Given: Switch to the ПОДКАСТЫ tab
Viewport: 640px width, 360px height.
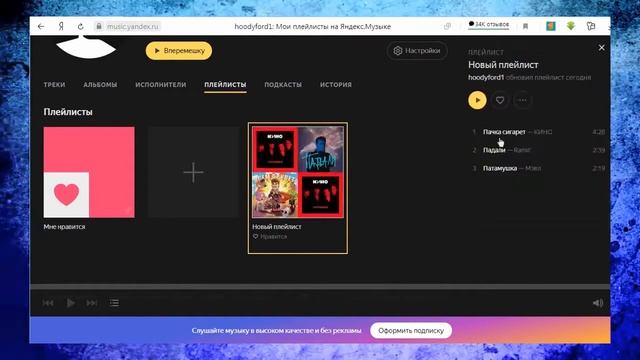Looking at the screenshot, I should pos(283,84).
